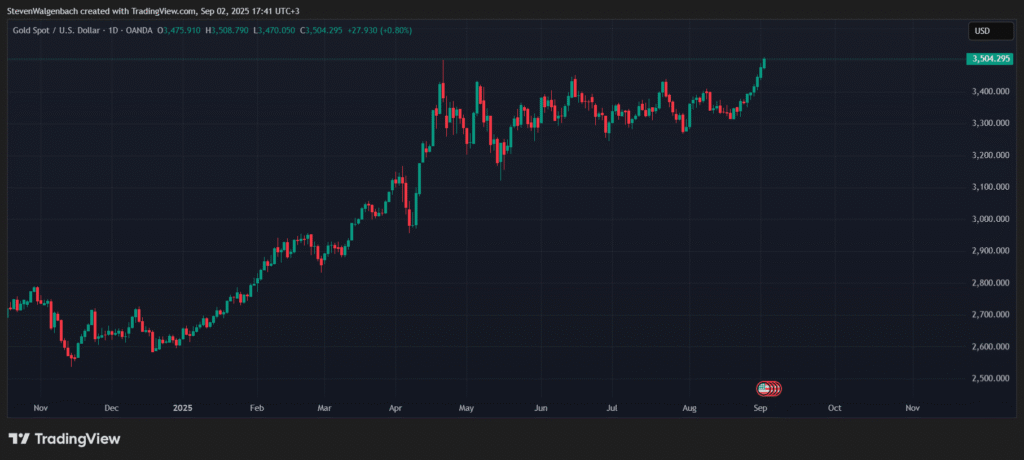
Task: Click the Feb label on time axis
Action: click(257, 408)
